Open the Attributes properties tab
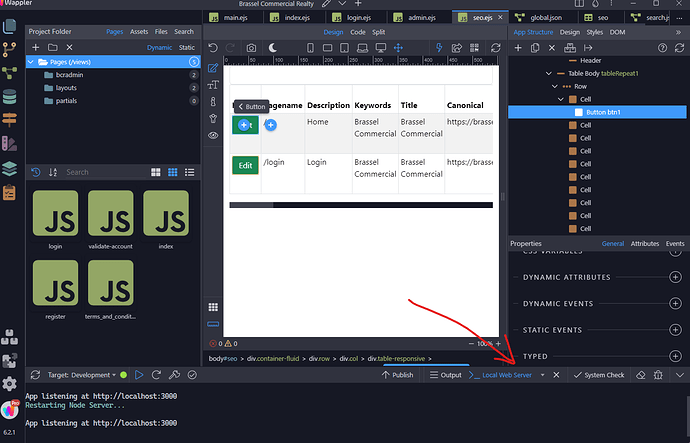The height and width of the screenshot is (443, 690). pos(645,243)
